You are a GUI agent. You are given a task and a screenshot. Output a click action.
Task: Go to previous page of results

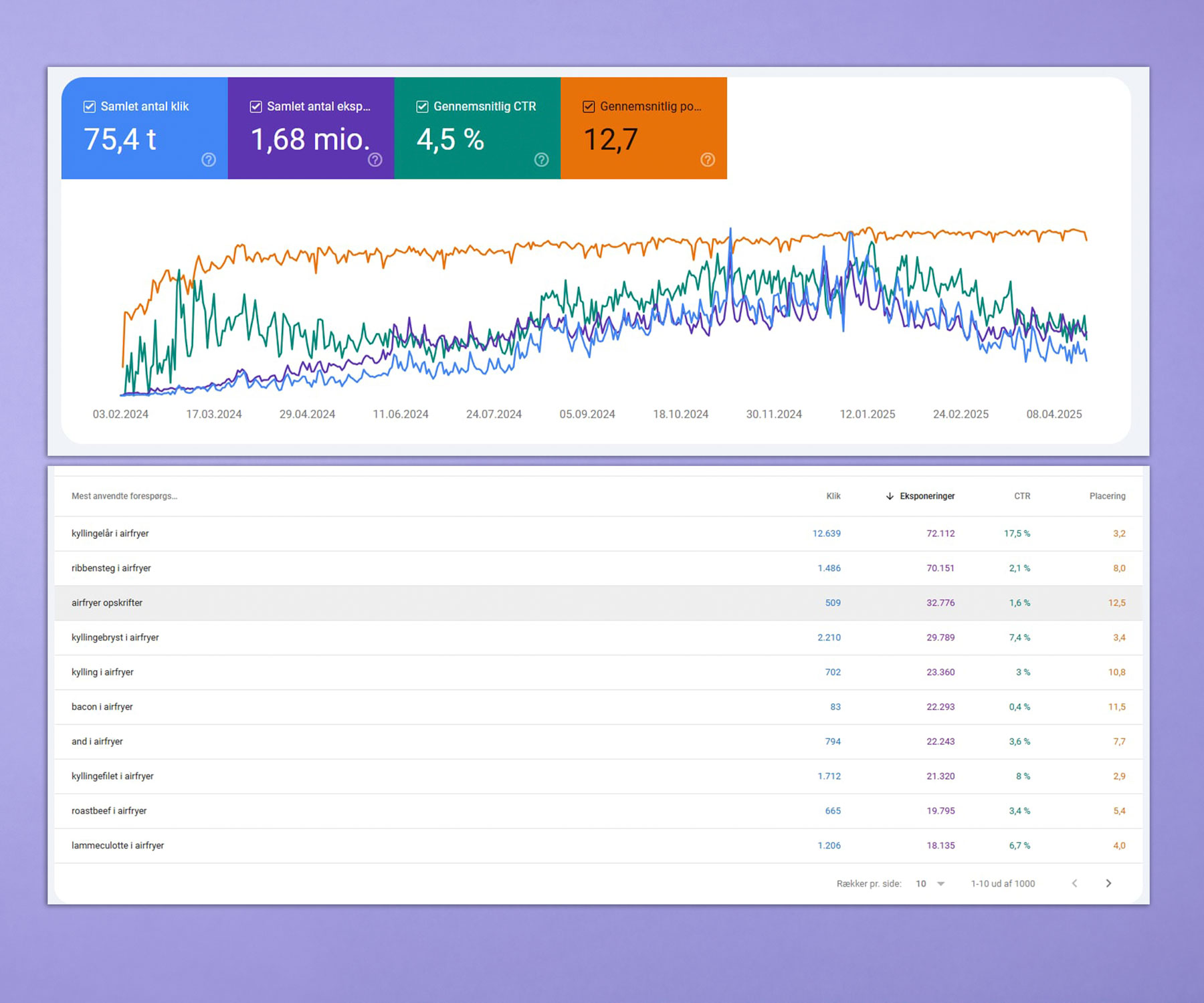1075,883
